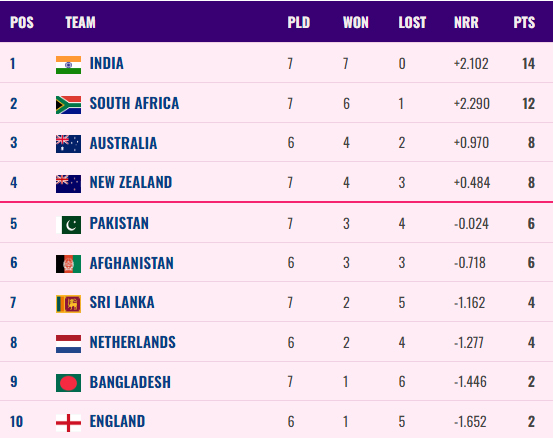This screenshot has width=553, height=438.
Task: Click the Afghanistan flag icon
Action: [x=68, y=264]
